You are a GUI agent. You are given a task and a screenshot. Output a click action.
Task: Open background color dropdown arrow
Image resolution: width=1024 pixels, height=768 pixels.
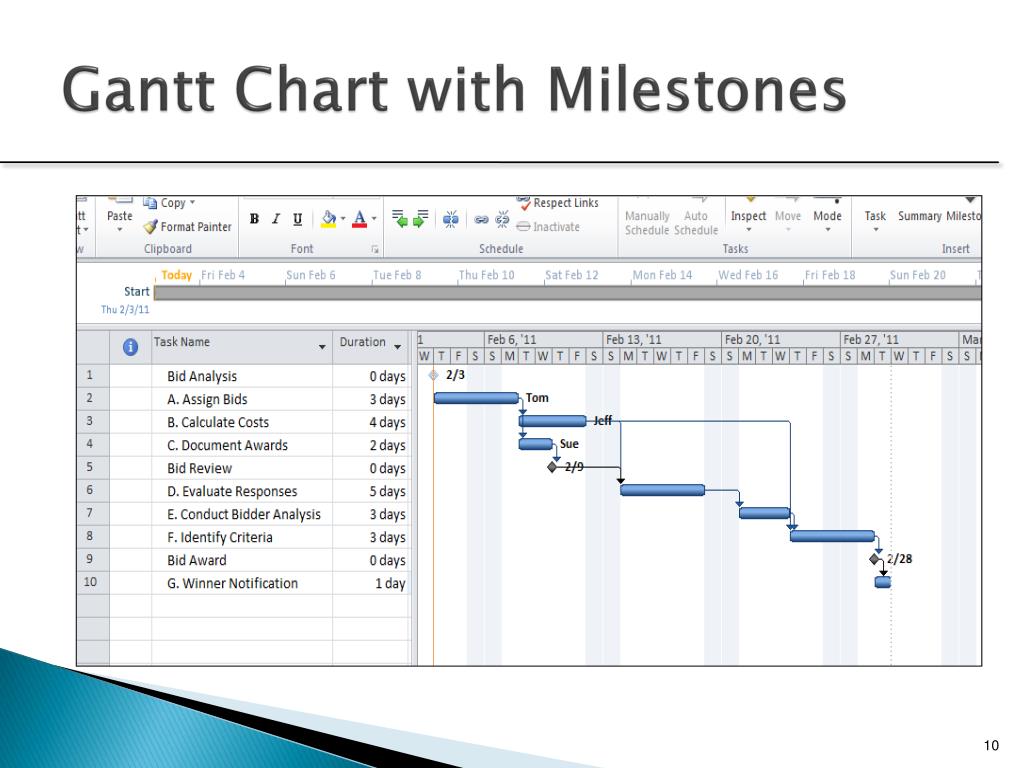coord(343,219)
